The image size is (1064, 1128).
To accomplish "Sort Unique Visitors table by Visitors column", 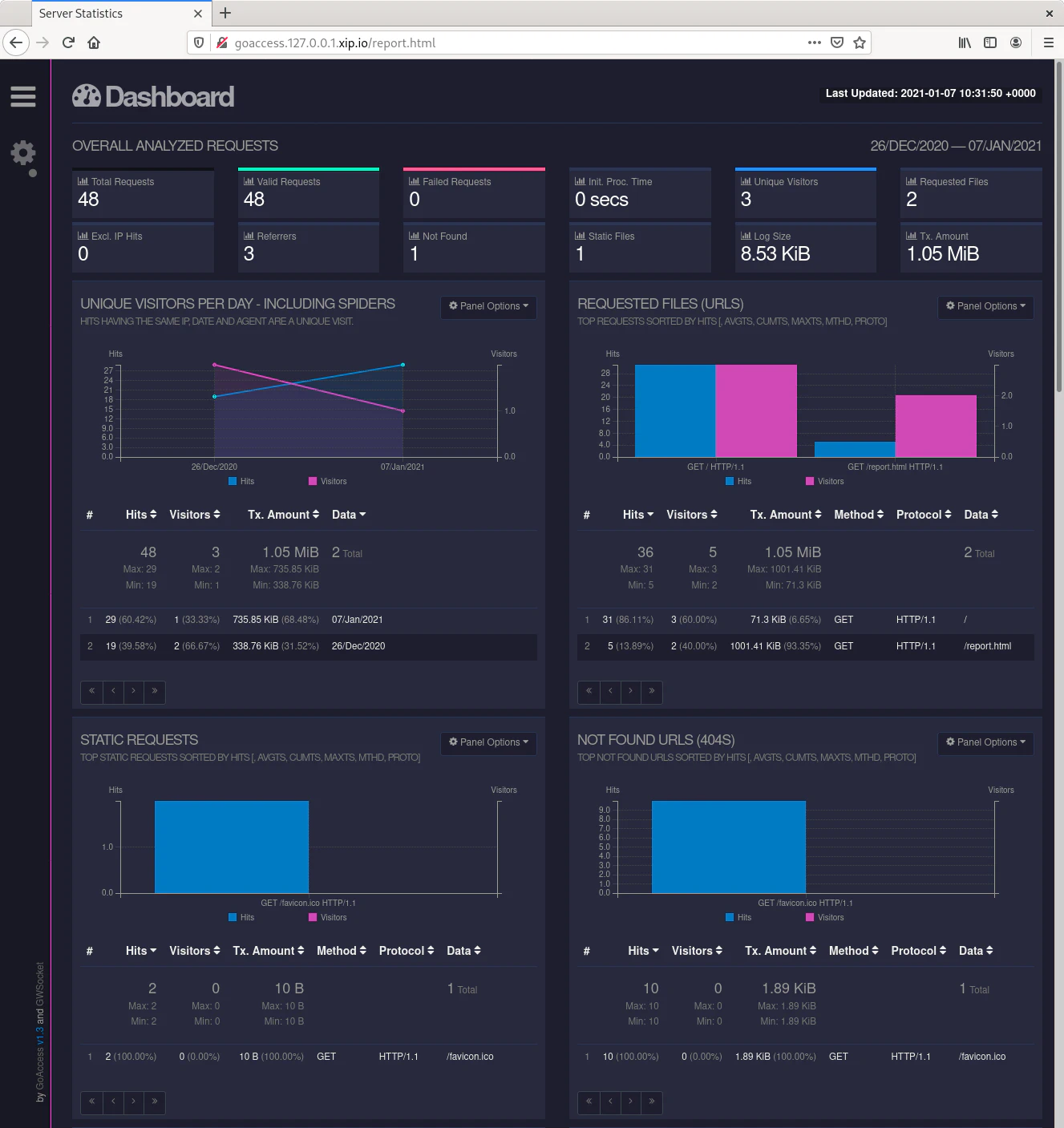I will coord(195,515).
